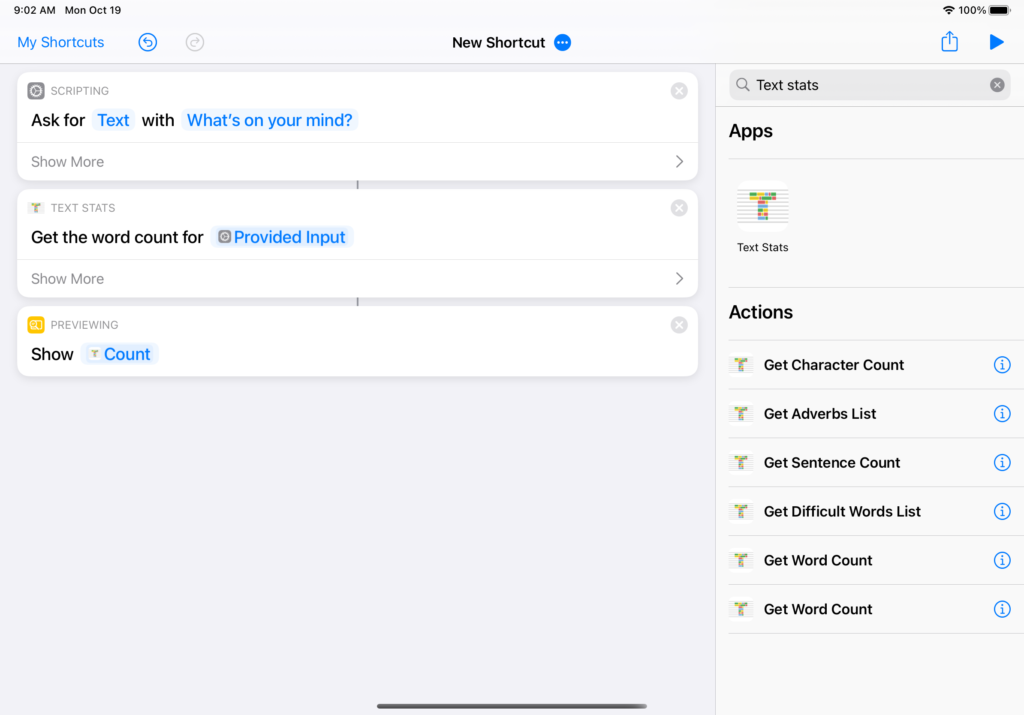1024x715 pixels.
Task: Tap the icon beside Get Sentence Count
Action: tap(741, 462)
